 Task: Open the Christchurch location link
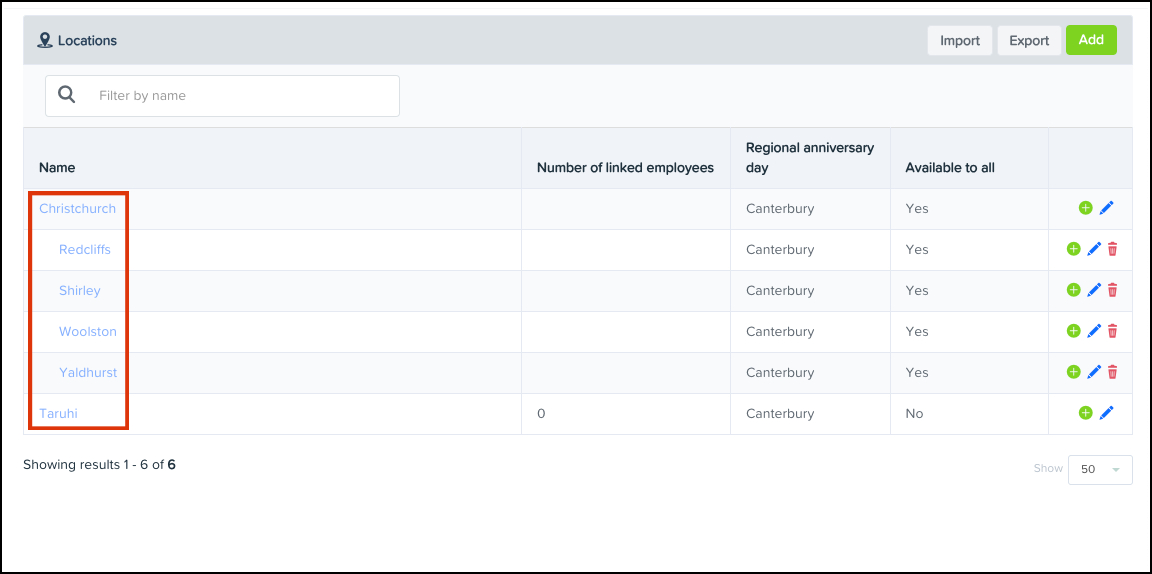[77, 208]
